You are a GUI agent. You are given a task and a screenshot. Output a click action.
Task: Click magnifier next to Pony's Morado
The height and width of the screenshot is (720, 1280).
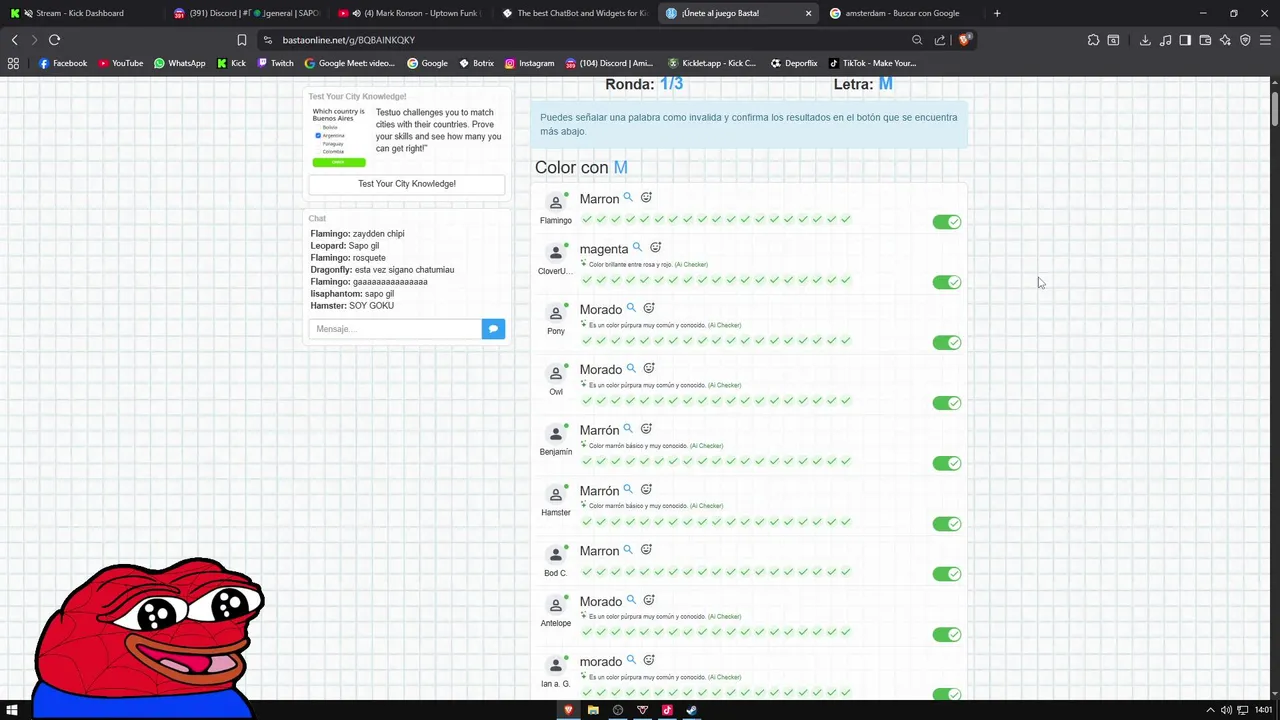point(631,308)
